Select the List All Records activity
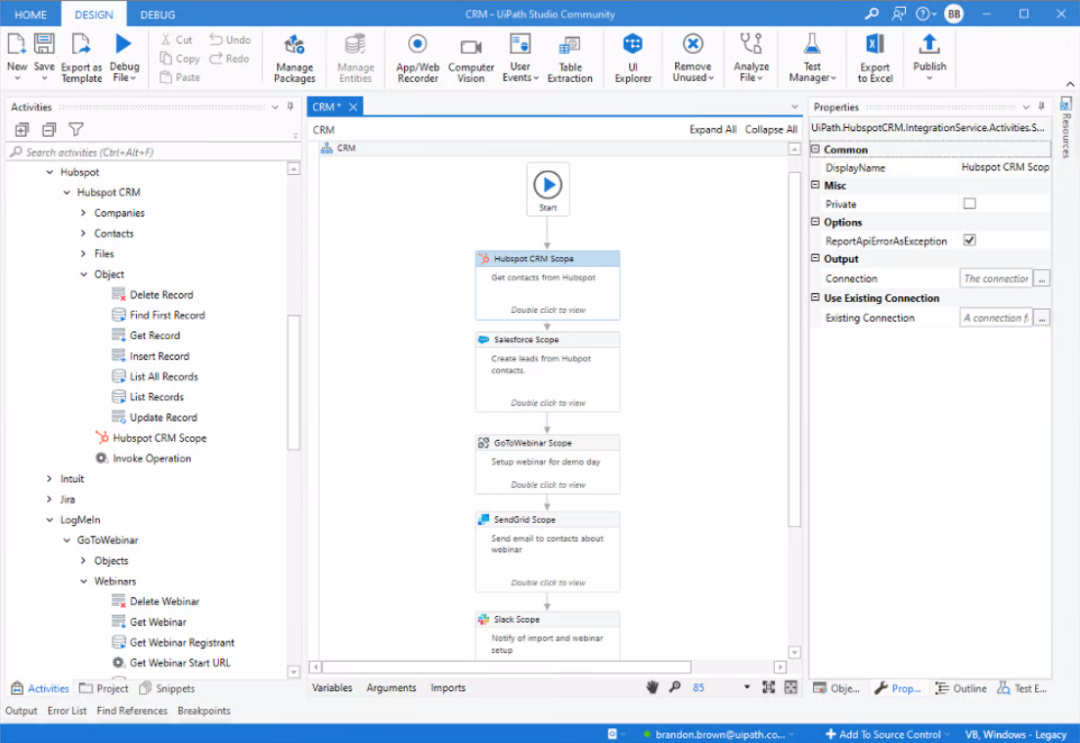The width and height of the screenshot is (1080, 743). 156,377
